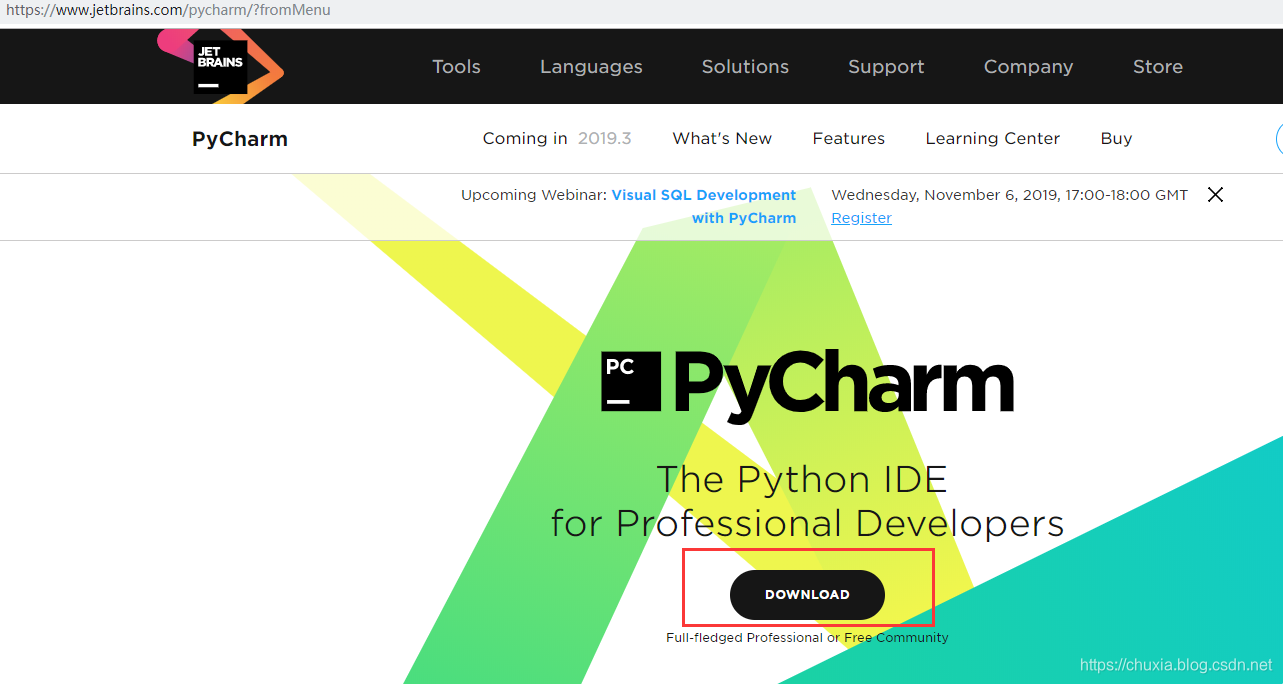Click the for Professional Developers text
Viewport: 1283px width, 684px height.
point(807,523)
